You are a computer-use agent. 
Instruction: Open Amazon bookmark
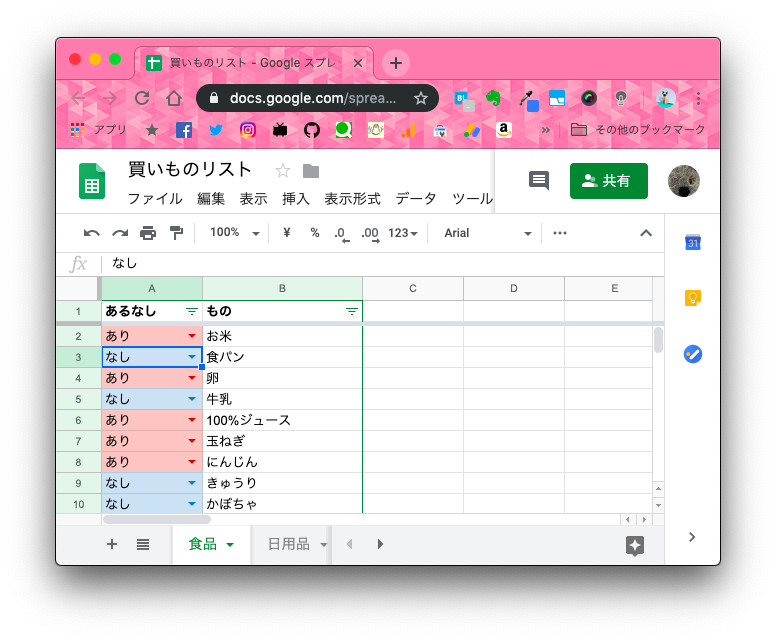tap(504, 130)
